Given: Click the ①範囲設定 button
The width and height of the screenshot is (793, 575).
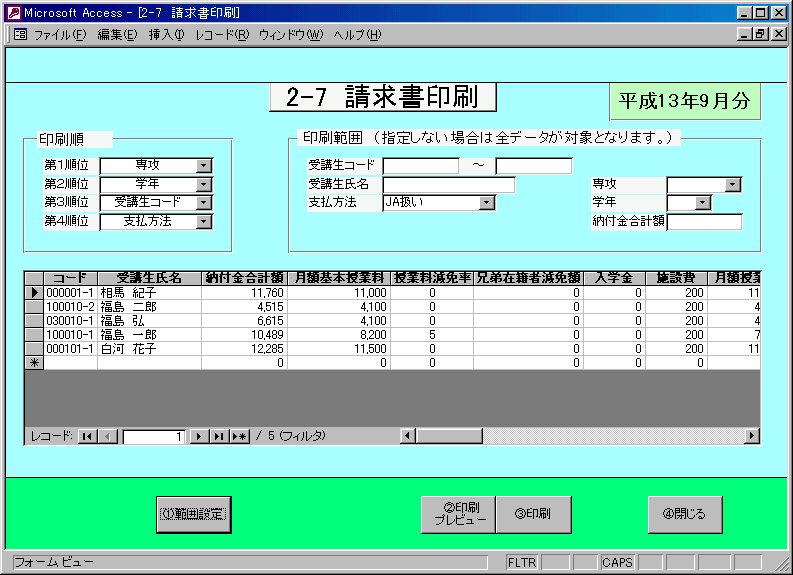Looking at the screenshot, I should [194, 514].
